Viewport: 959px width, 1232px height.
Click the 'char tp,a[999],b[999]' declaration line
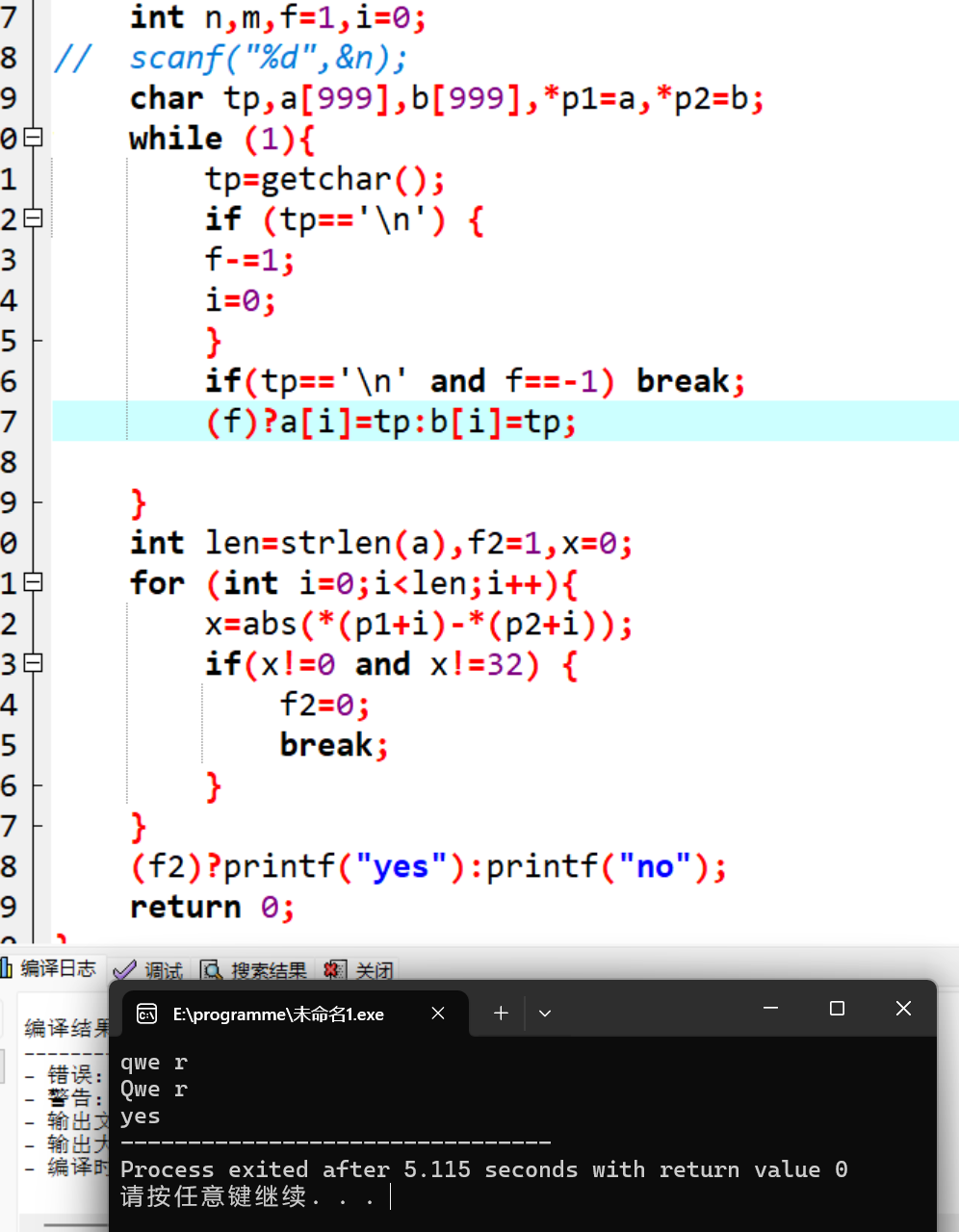[447, 98]
